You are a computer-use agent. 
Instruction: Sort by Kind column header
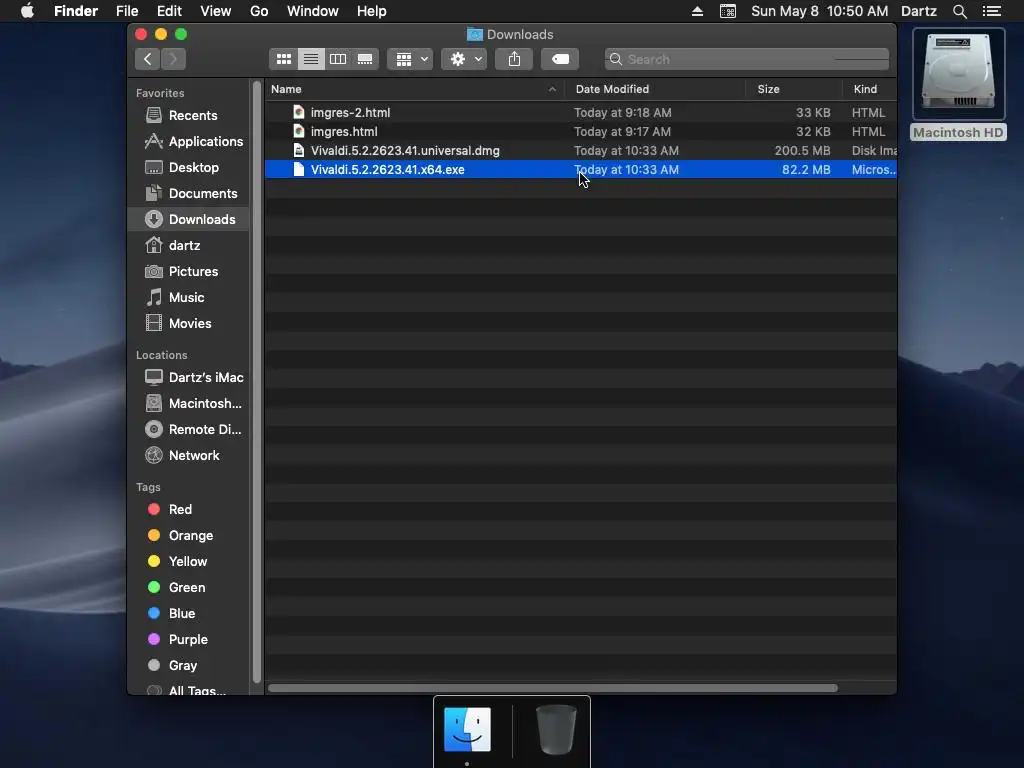click(x=869, y=89)
